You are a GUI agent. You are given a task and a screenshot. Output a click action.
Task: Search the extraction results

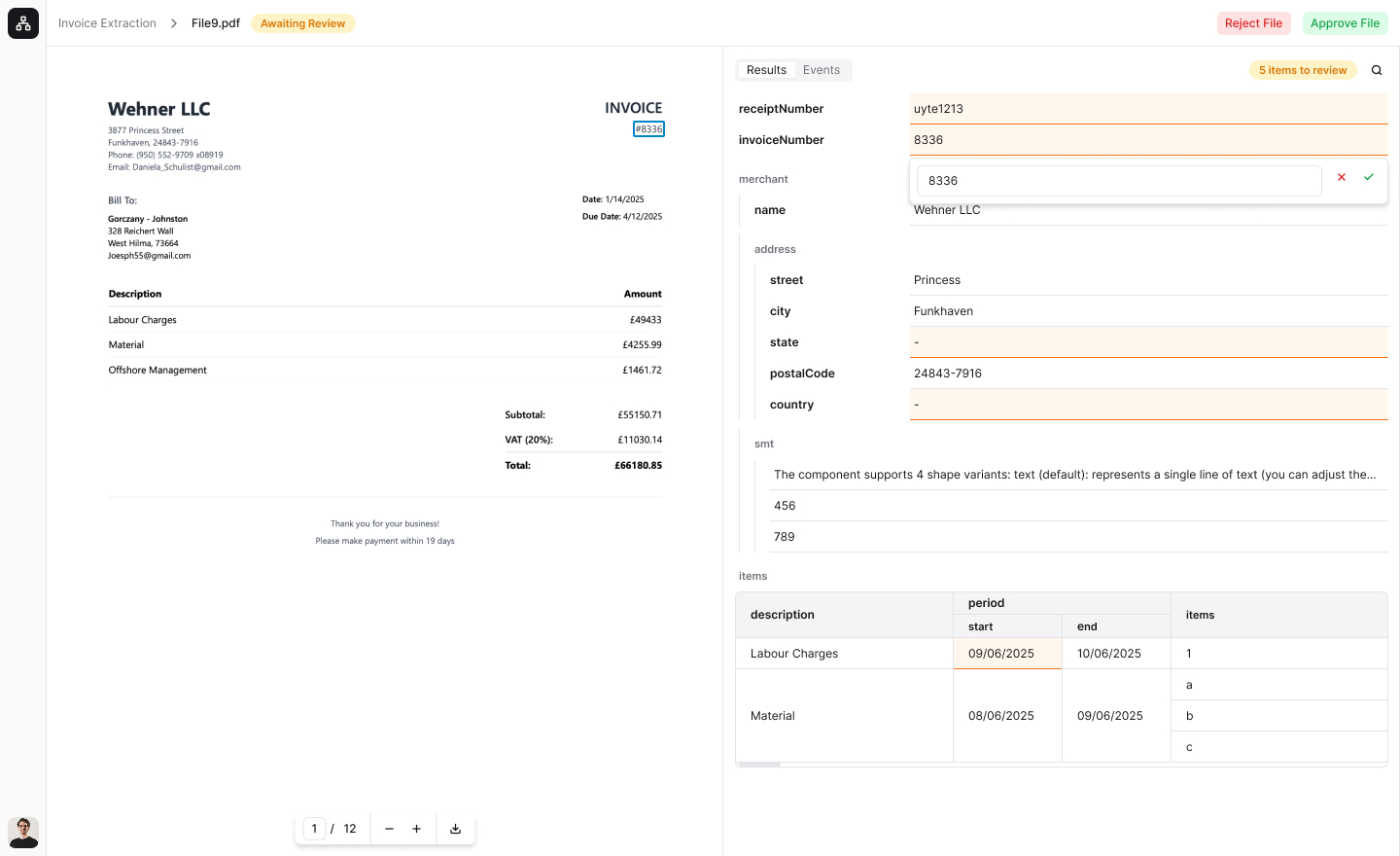pyautogui.click(x=1377, y=70)
